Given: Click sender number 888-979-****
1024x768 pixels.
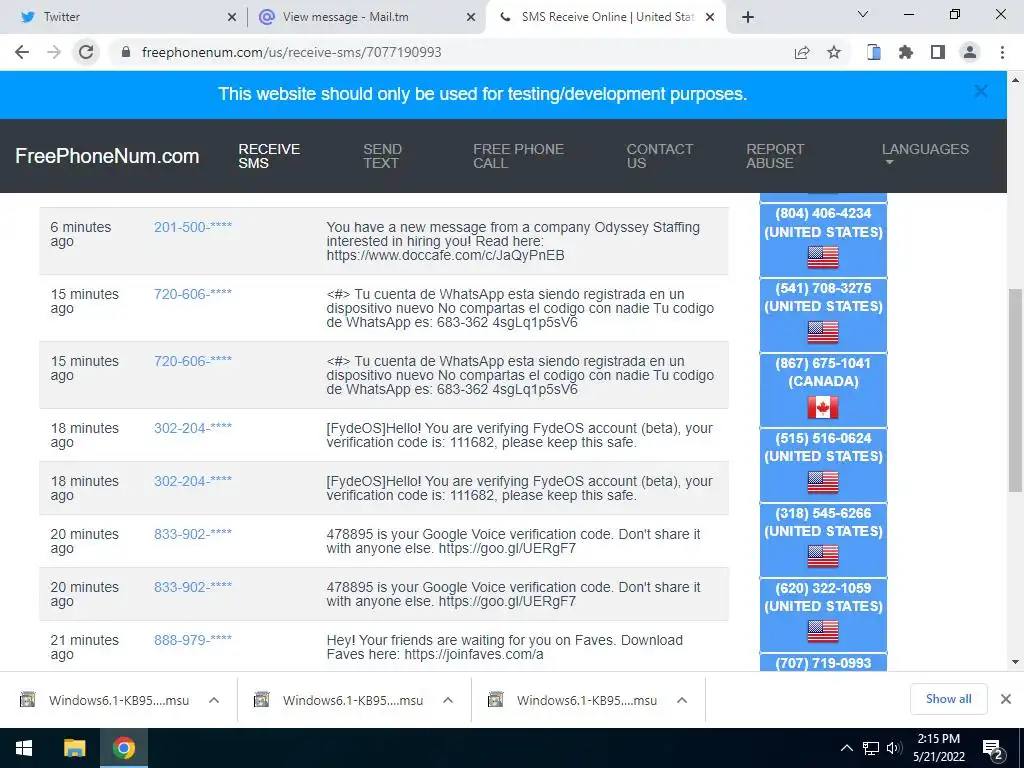Looking at the screenshot, I should pos(193,640).
